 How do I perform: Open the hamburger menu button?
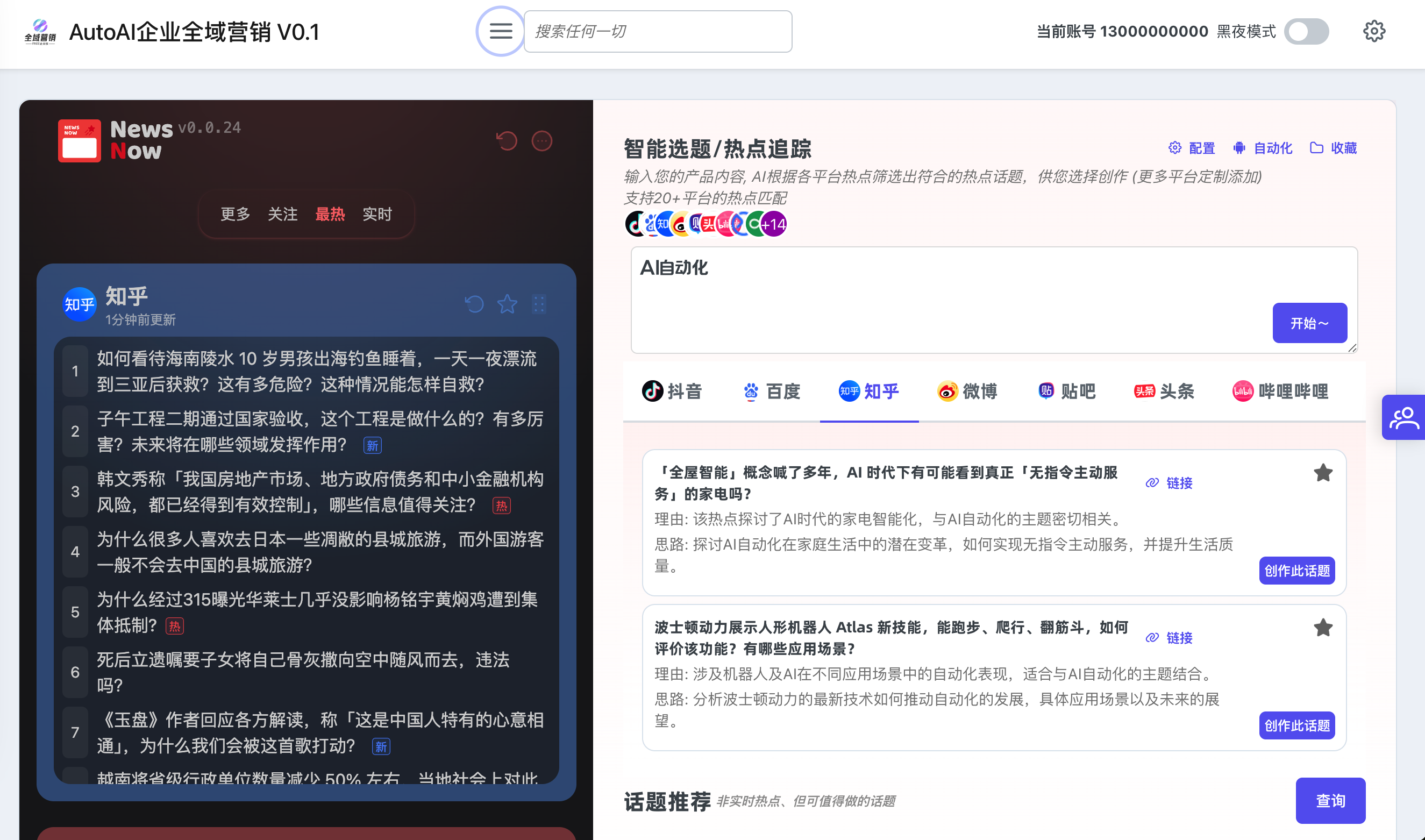pyautogui.click(x=500, y=31)
